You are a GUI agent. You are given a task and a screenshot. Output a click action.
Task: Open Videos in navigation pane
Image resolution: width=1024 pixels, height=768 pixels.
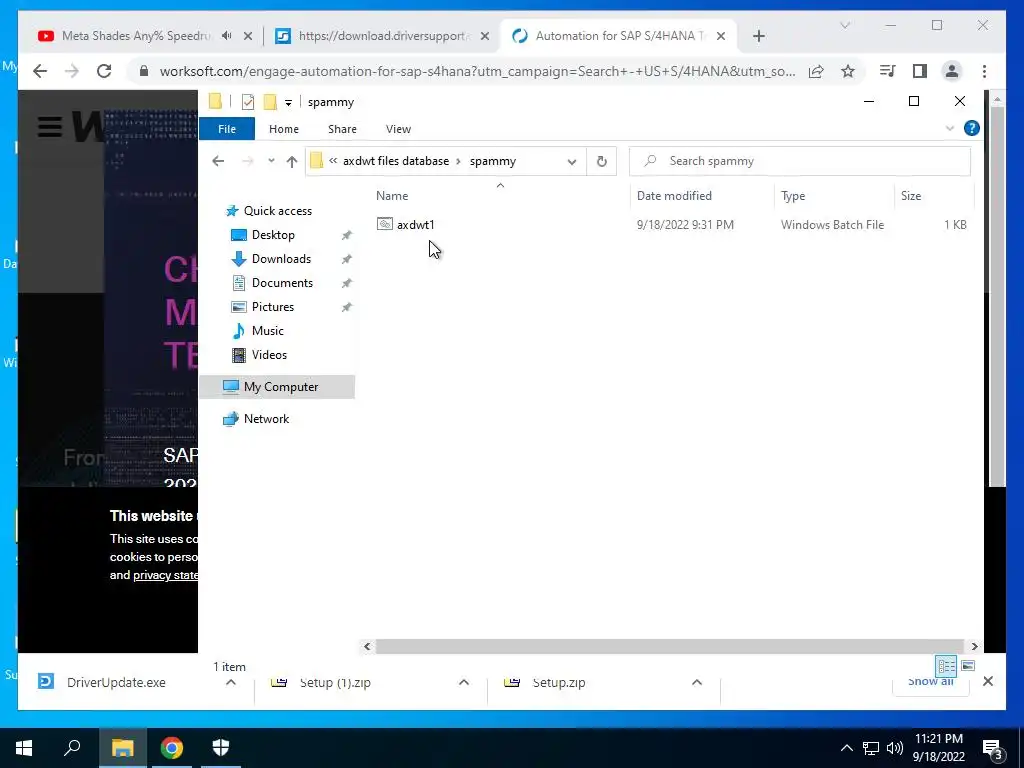tap(269, 355)
